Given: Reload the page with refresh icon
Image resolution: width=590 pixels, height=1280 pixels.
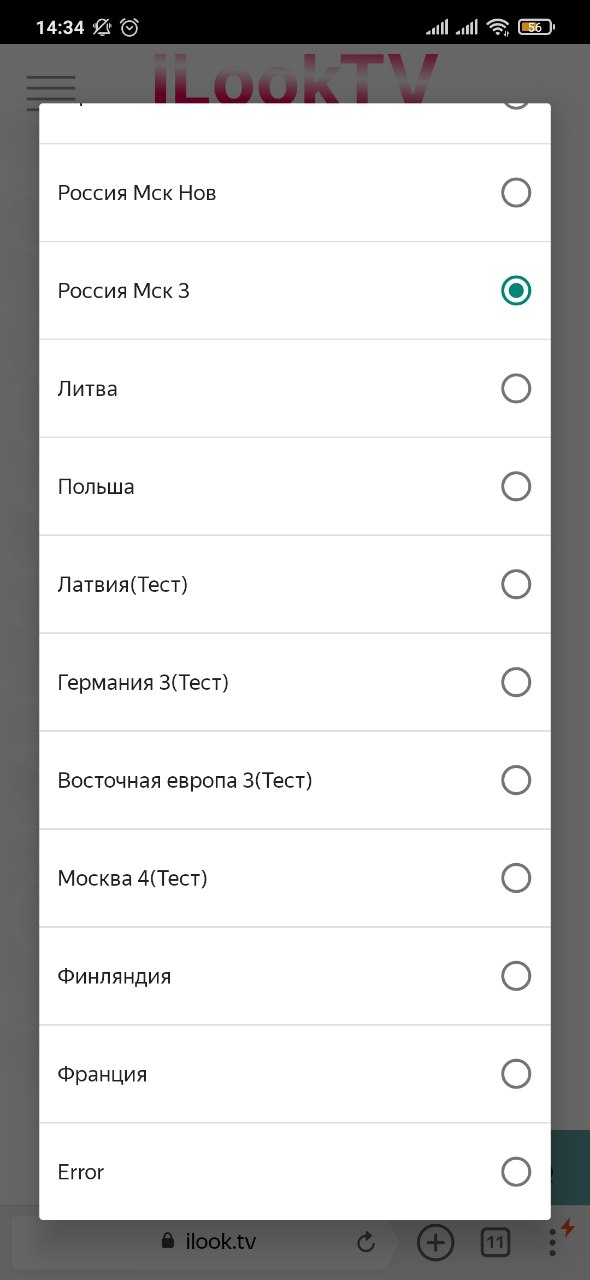Looking at the screenshot, I should point(366,1243).
